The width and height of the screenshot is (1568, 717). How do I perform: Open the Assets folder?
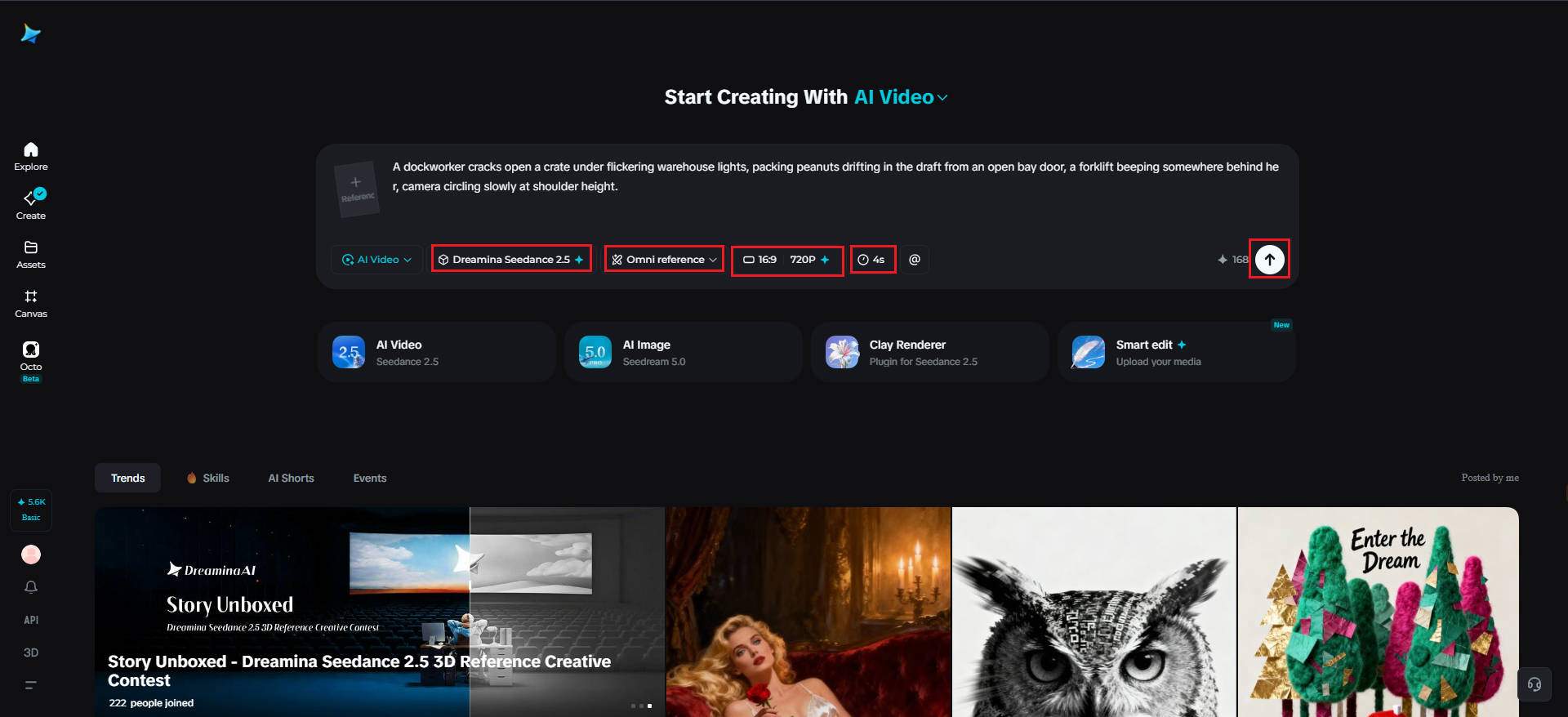tap(30, 254)
